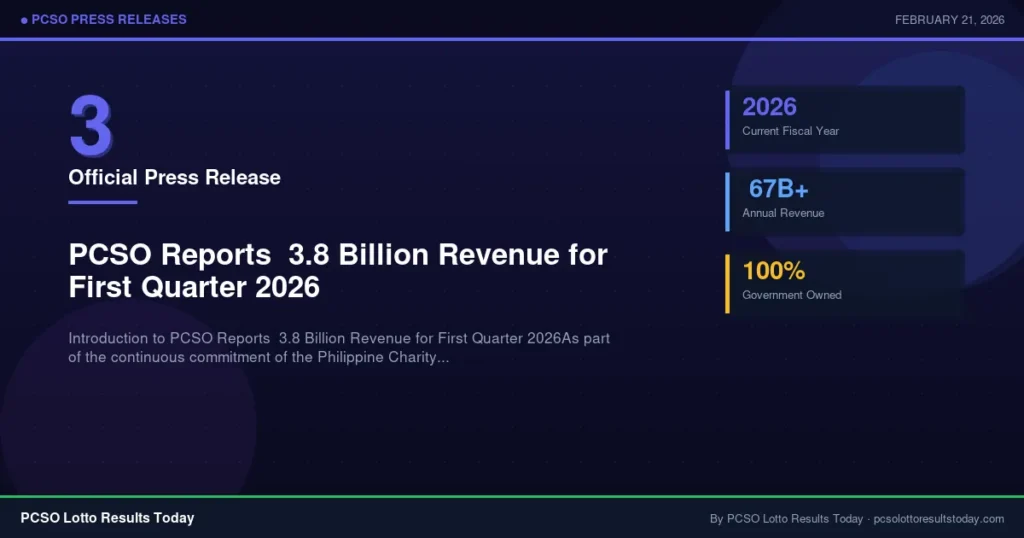Viewport: 1024px width, 538px height.
Task: Select the 2026 stat value
Action: click(x=769, y=106)
